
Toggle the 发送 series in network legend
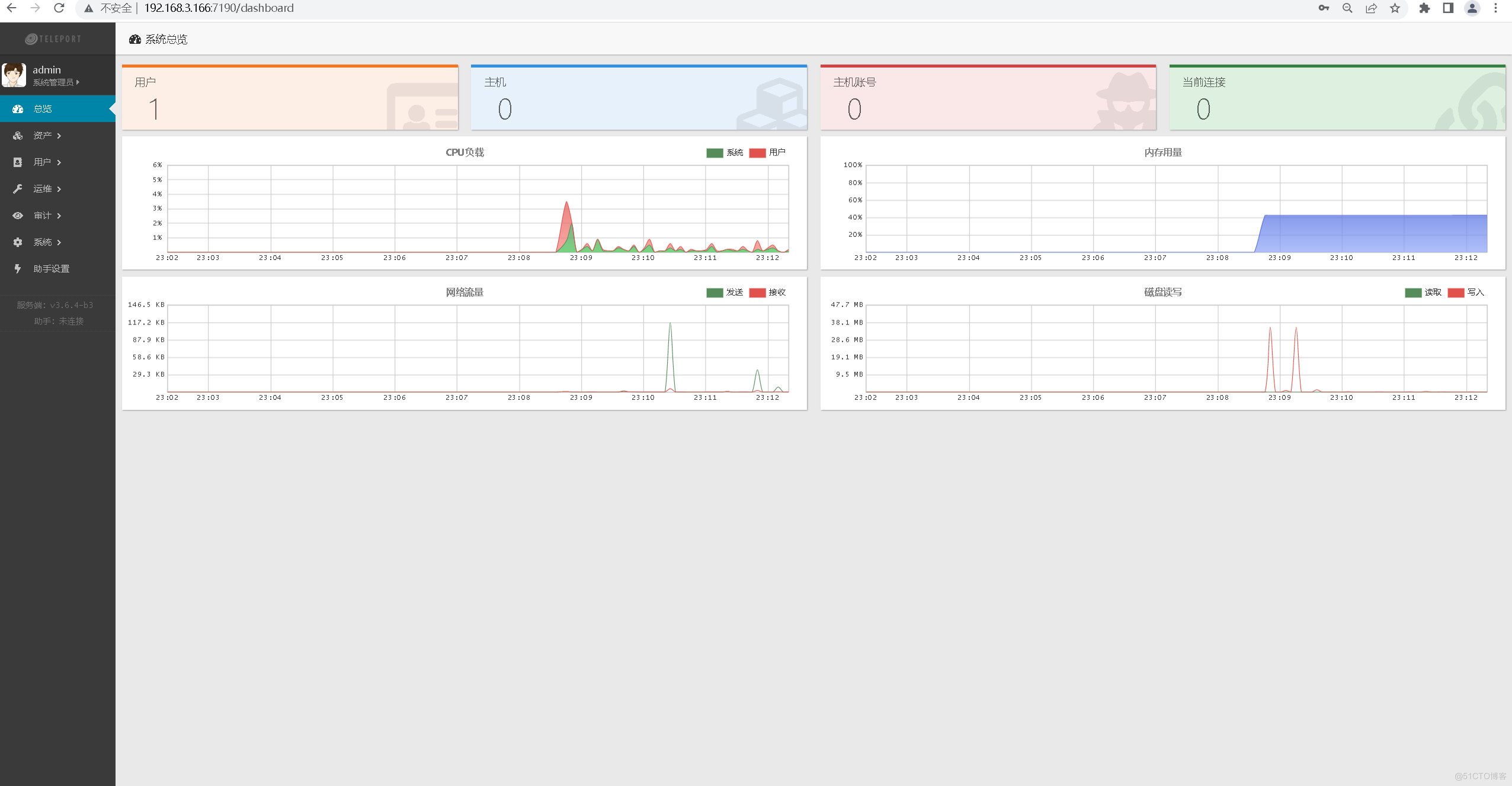point(725,293)
